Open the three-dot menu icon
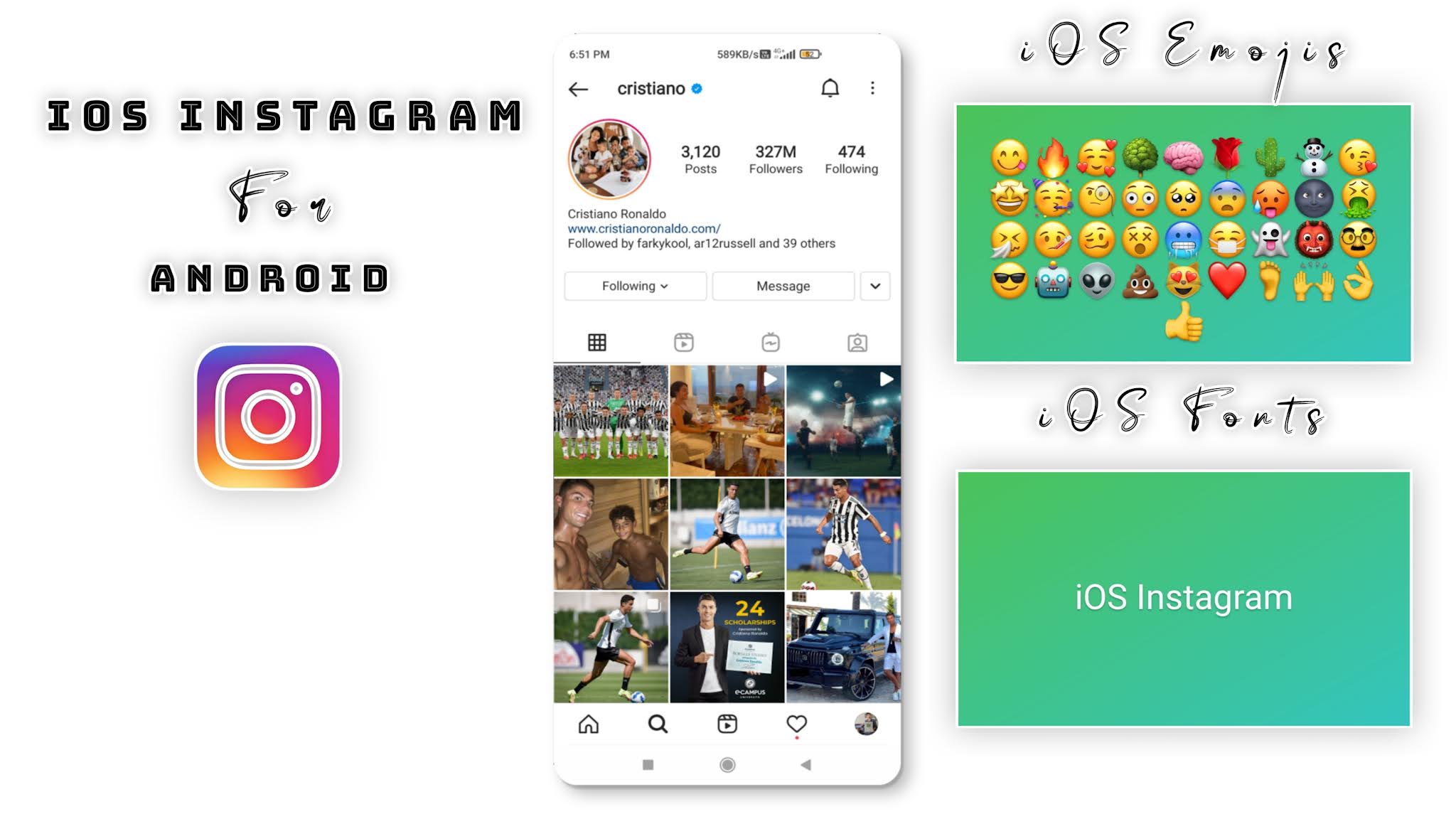 872,88
